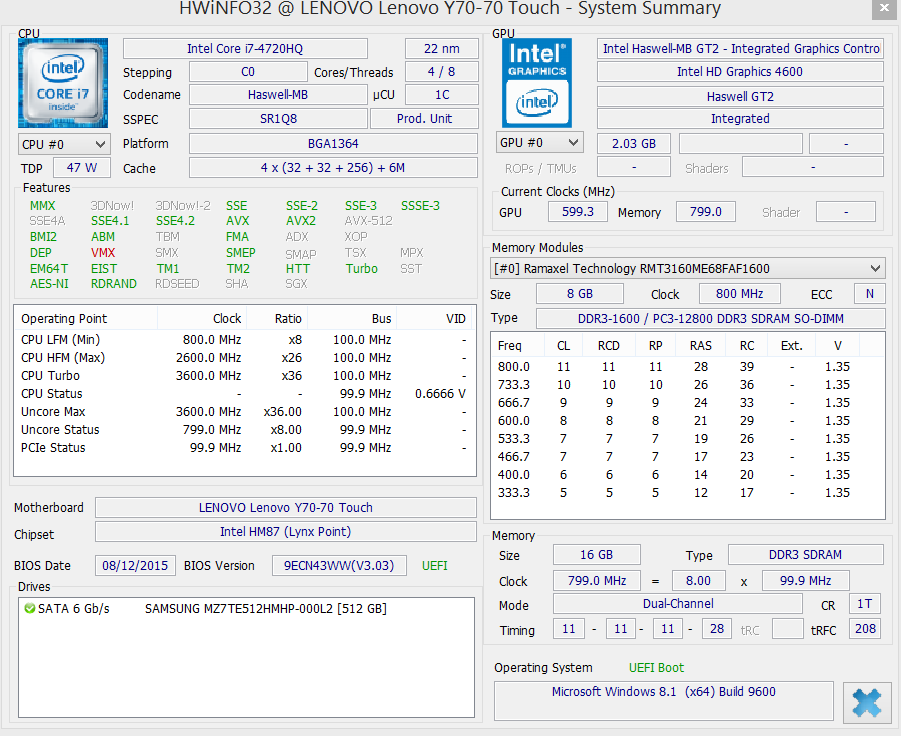Click the BIOS Date 08/12/2015 field
Screen dimensions: 901x736
pos(135,565)
